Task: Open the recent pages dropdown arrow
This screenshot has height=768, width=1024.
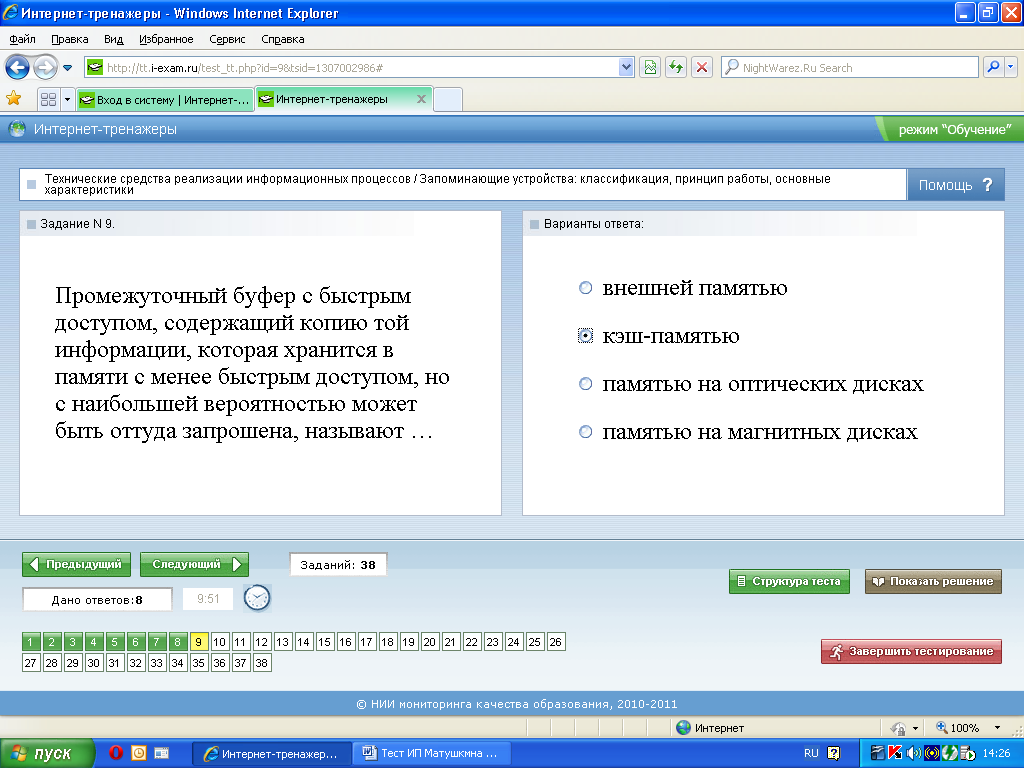Action: [x=67, y=68]
